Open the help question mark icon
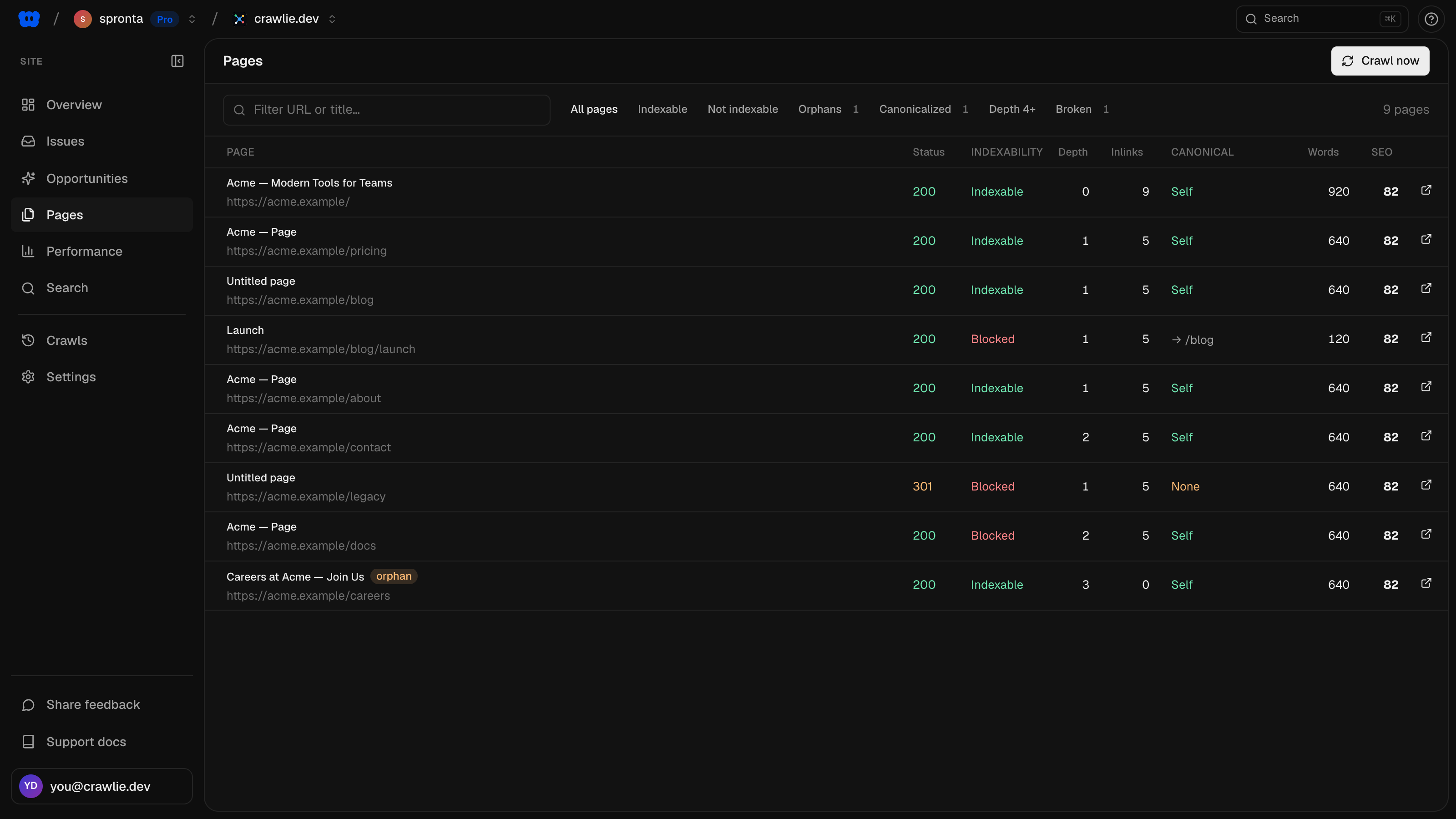The height and width of the screenshot is (819, 1456). (1431, 19)
